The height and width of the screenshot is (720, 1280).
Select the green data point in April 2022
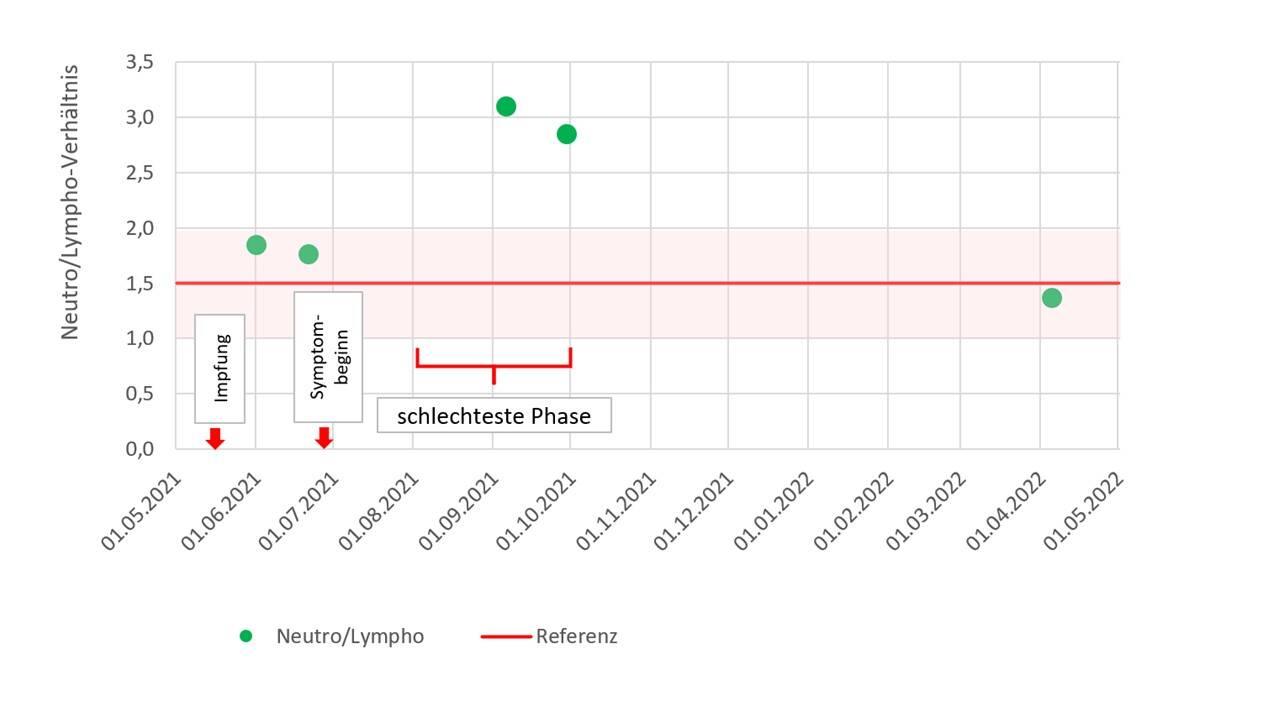1051,298
